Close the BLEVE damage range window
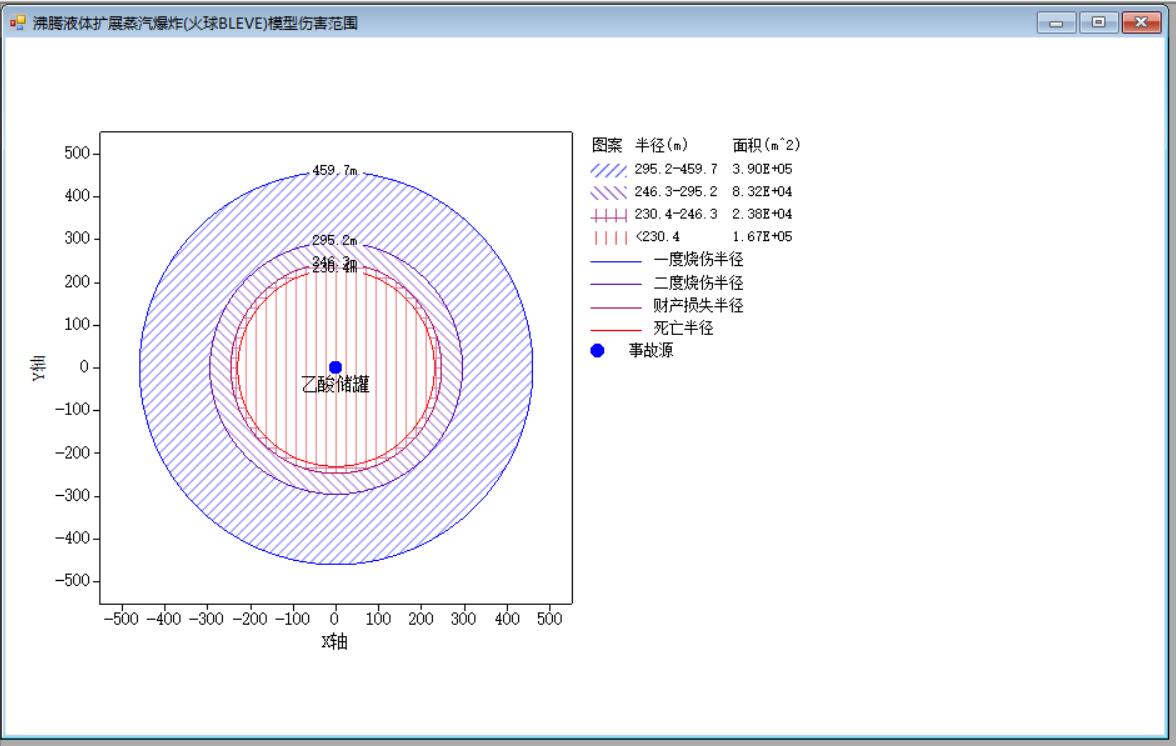 coord(1141,22)
